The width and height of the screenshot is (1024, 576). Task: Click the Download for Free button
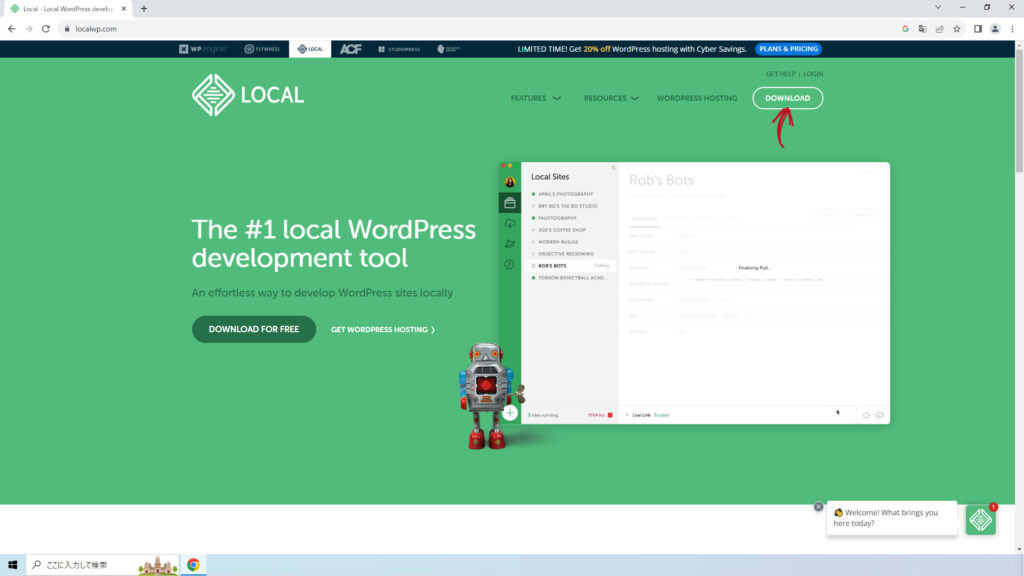tap(254, 329)
